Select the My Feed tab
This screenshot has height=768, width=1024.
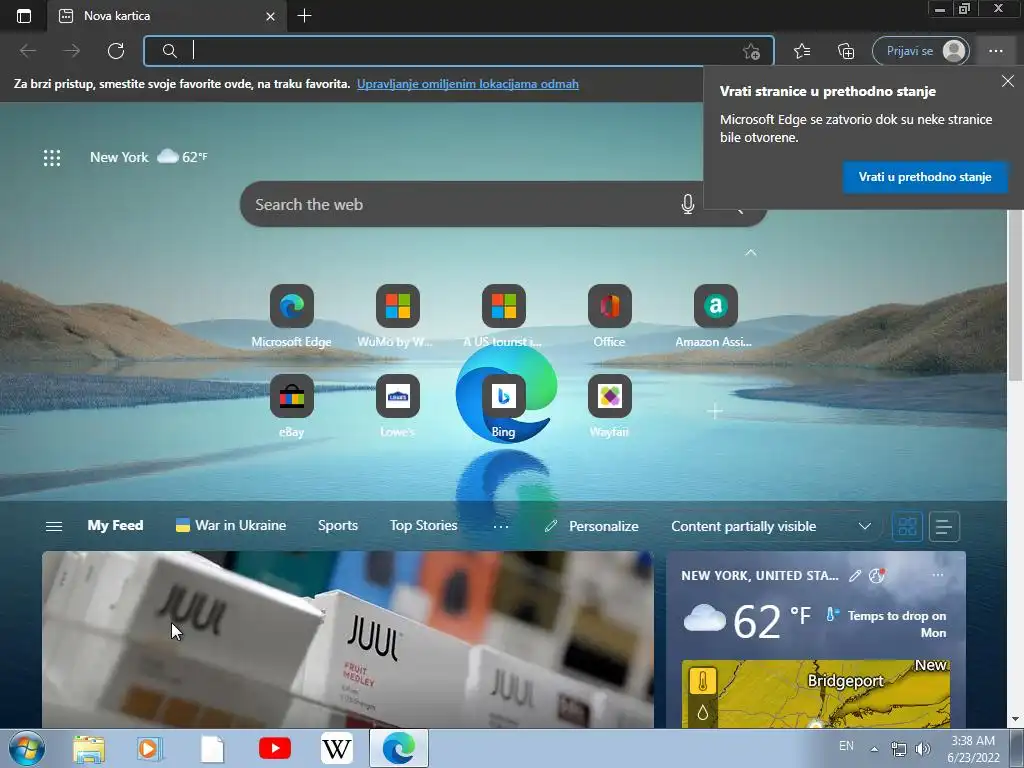[x=115, y=526]
